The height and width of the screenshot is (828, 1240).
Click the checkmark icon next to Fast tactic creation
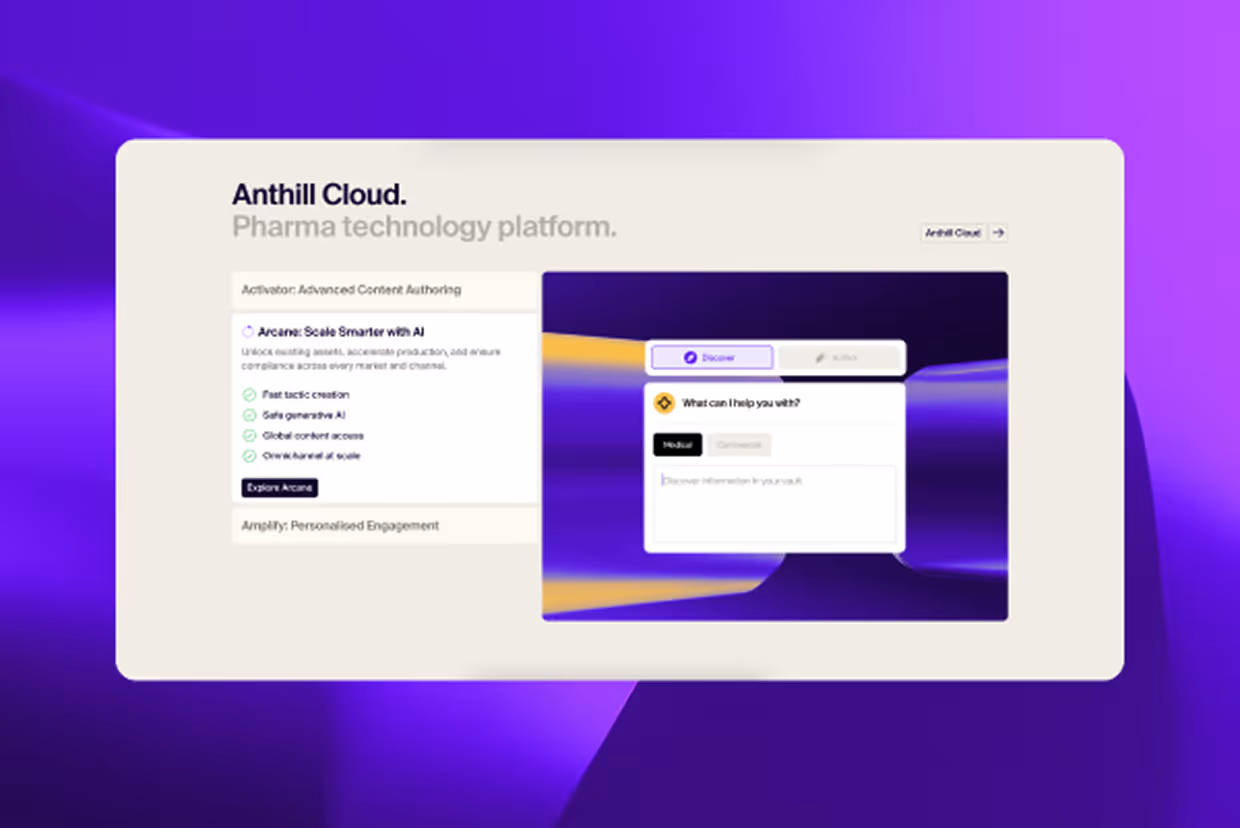249,395
